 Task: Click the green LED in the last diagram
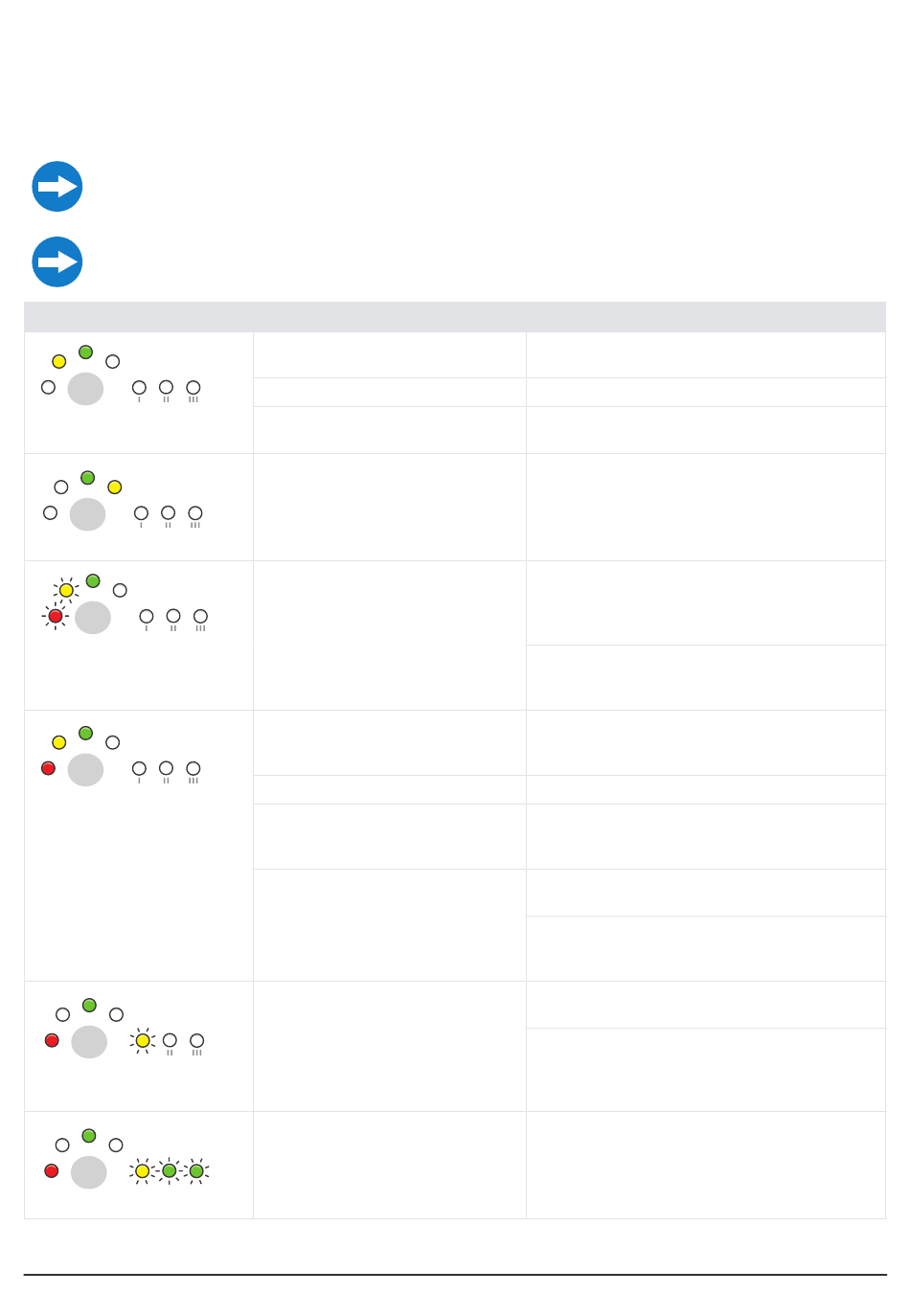point(89,1136)
